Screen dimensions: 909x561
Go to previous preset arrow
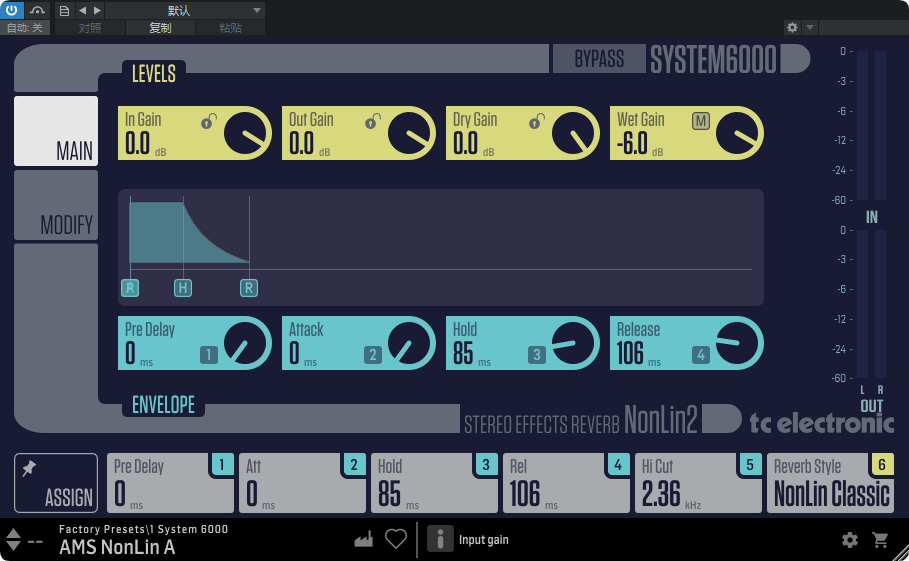coord(82,10)
